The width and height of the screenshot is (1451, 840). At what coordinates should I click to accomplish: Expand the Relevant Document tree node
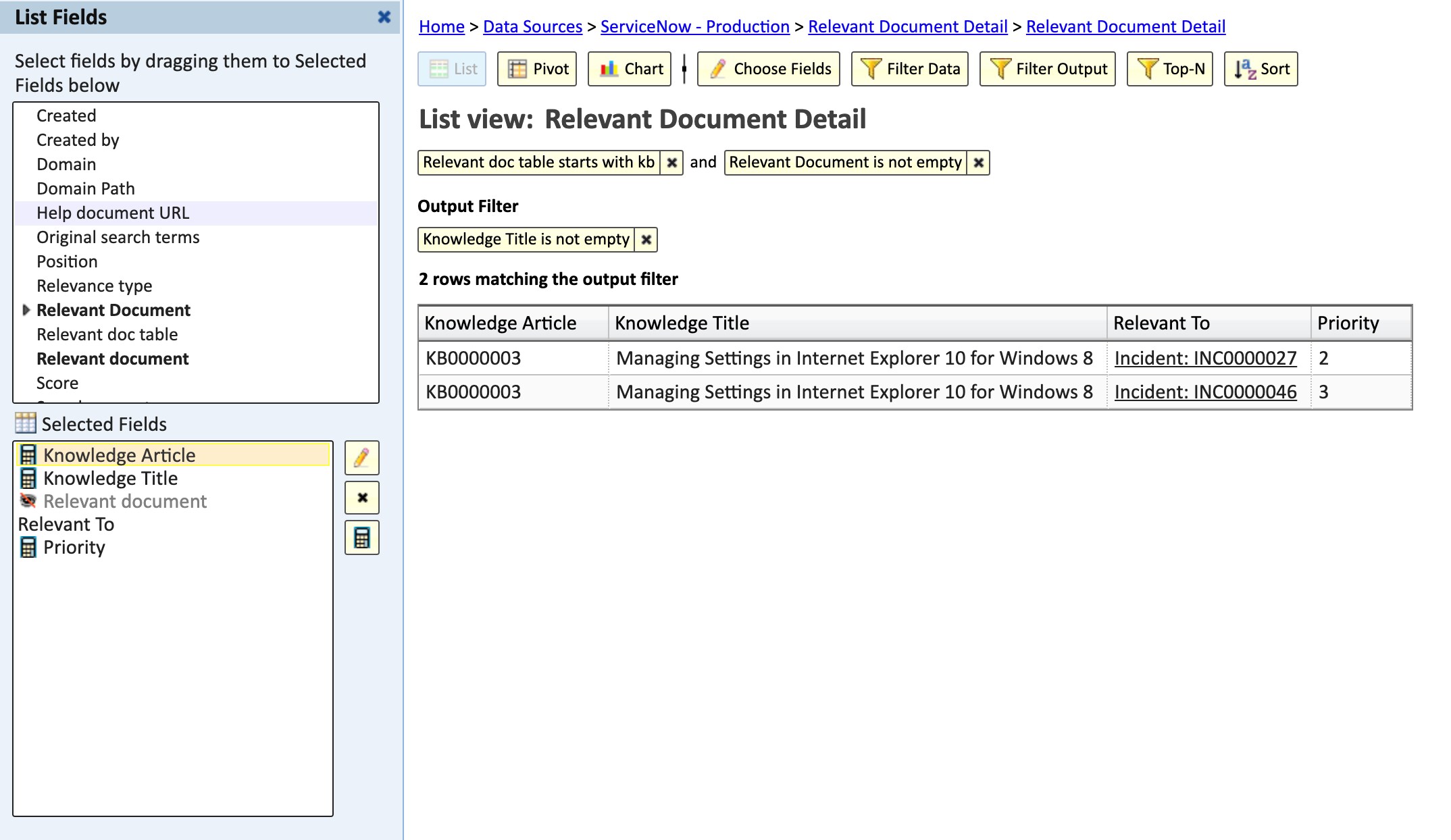26,310
